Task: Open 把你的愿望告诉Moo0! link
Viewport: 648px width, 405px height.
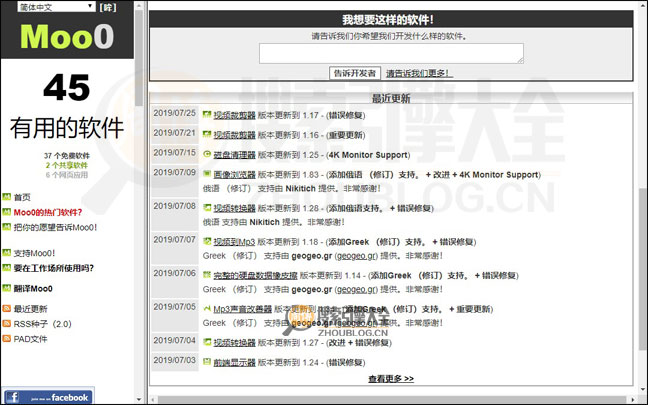Action: click(x=55, y=227)
